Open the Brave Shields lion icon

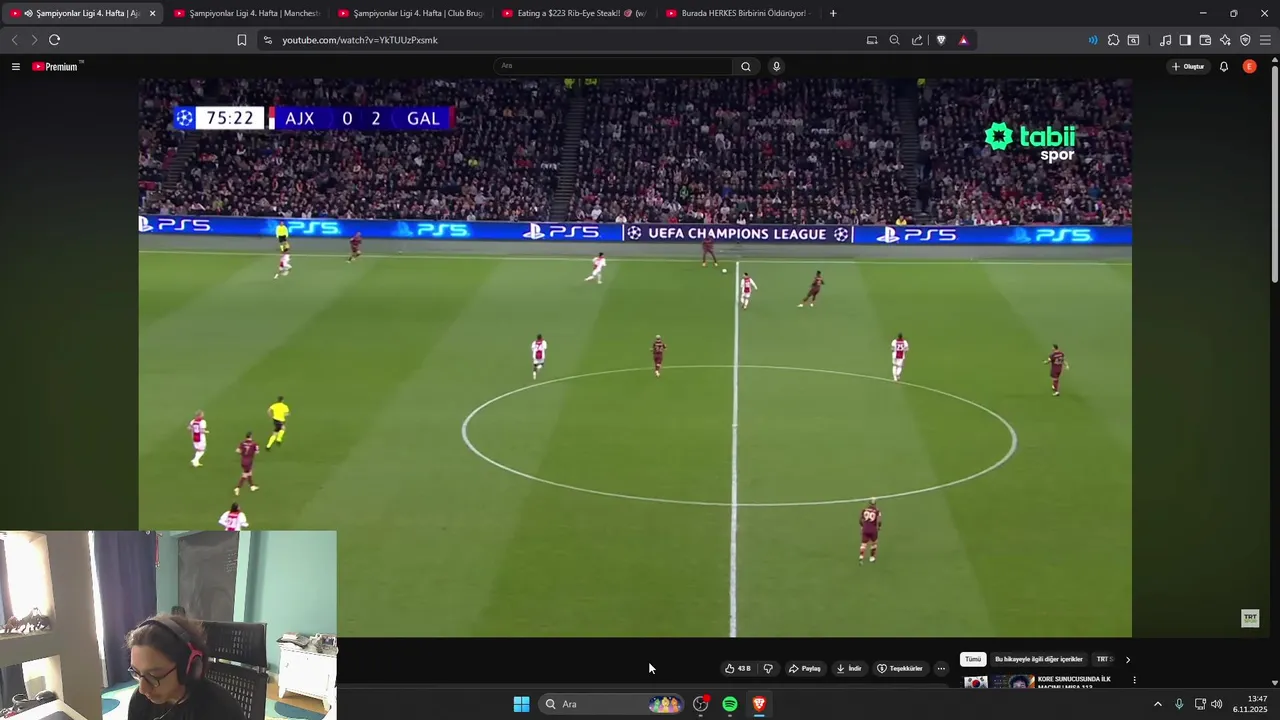pos(941,40)
